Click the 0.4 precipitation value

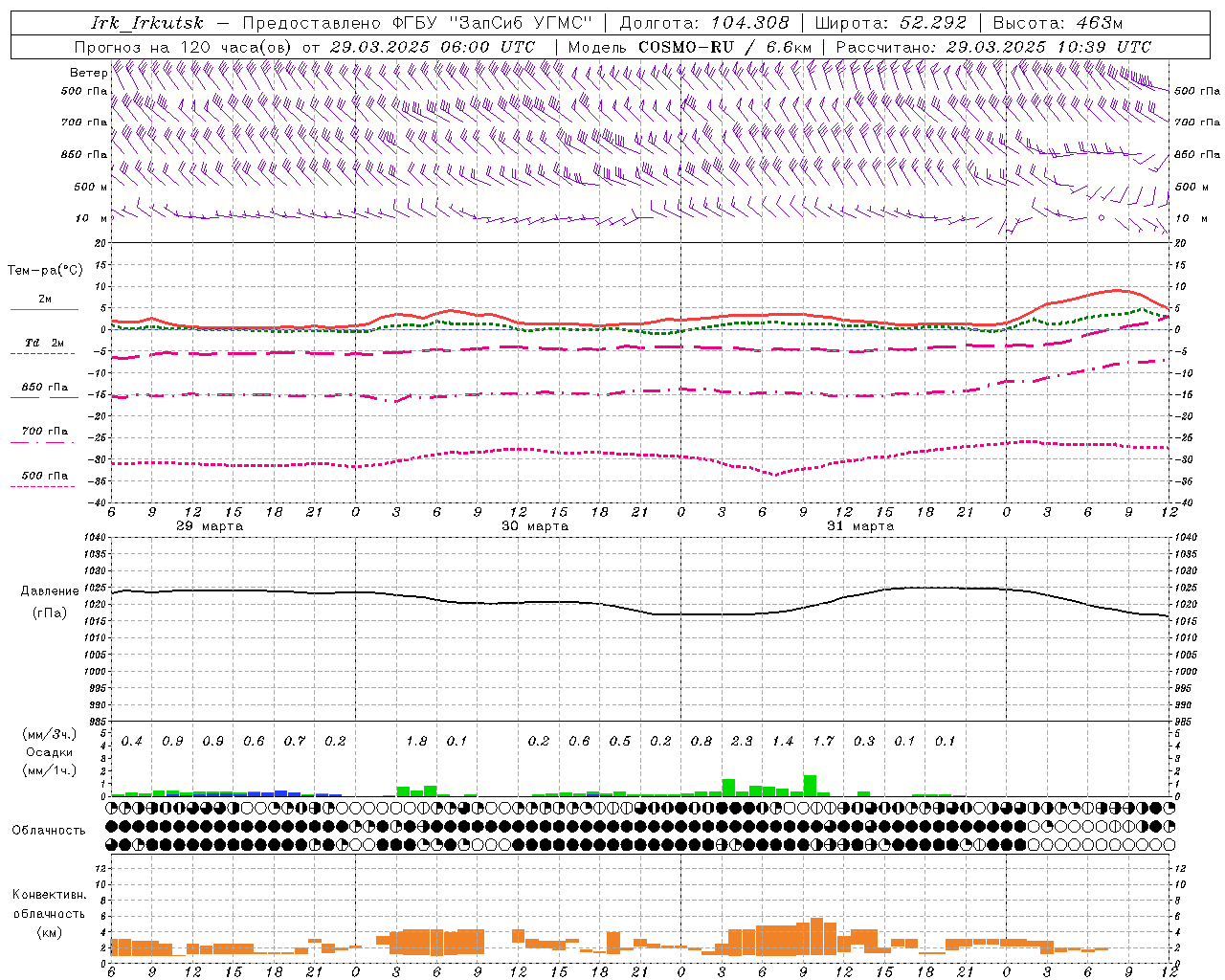132,741
